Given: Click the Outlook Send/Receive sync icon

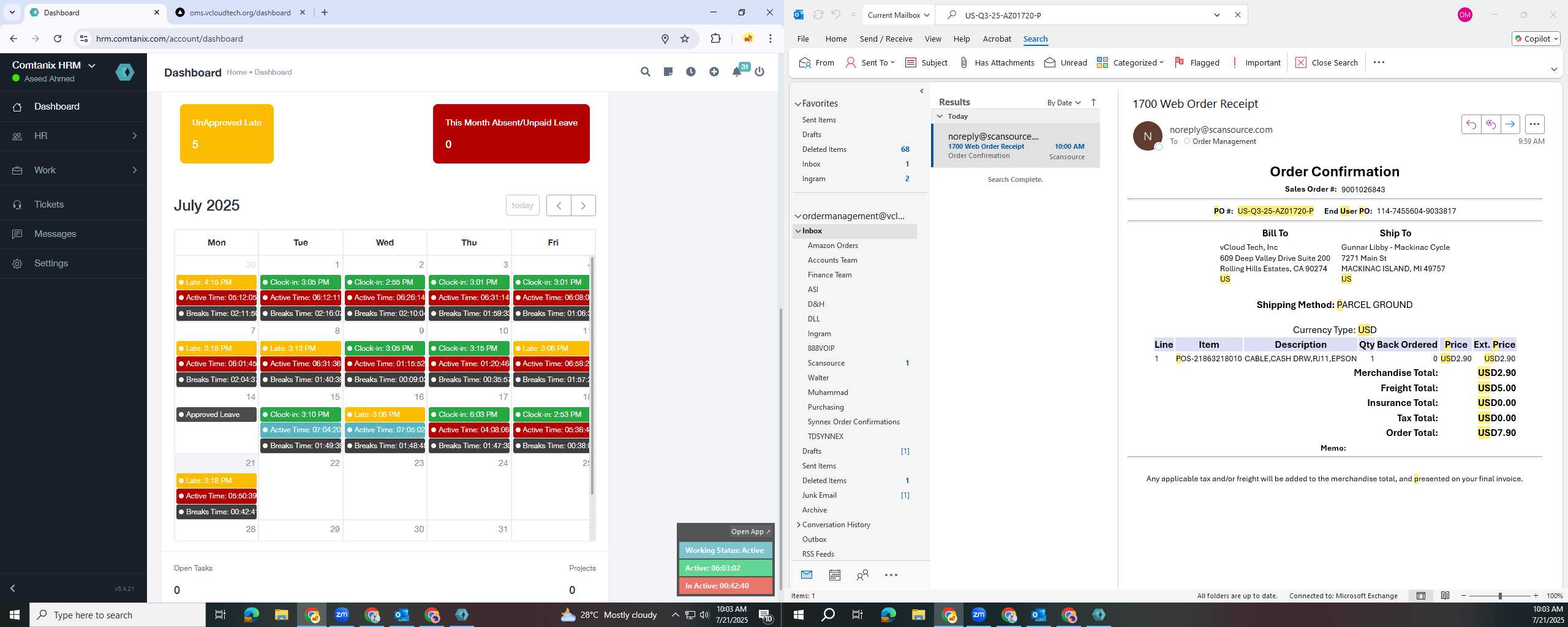Looking at the screenshot, I should tap(818, 15).
